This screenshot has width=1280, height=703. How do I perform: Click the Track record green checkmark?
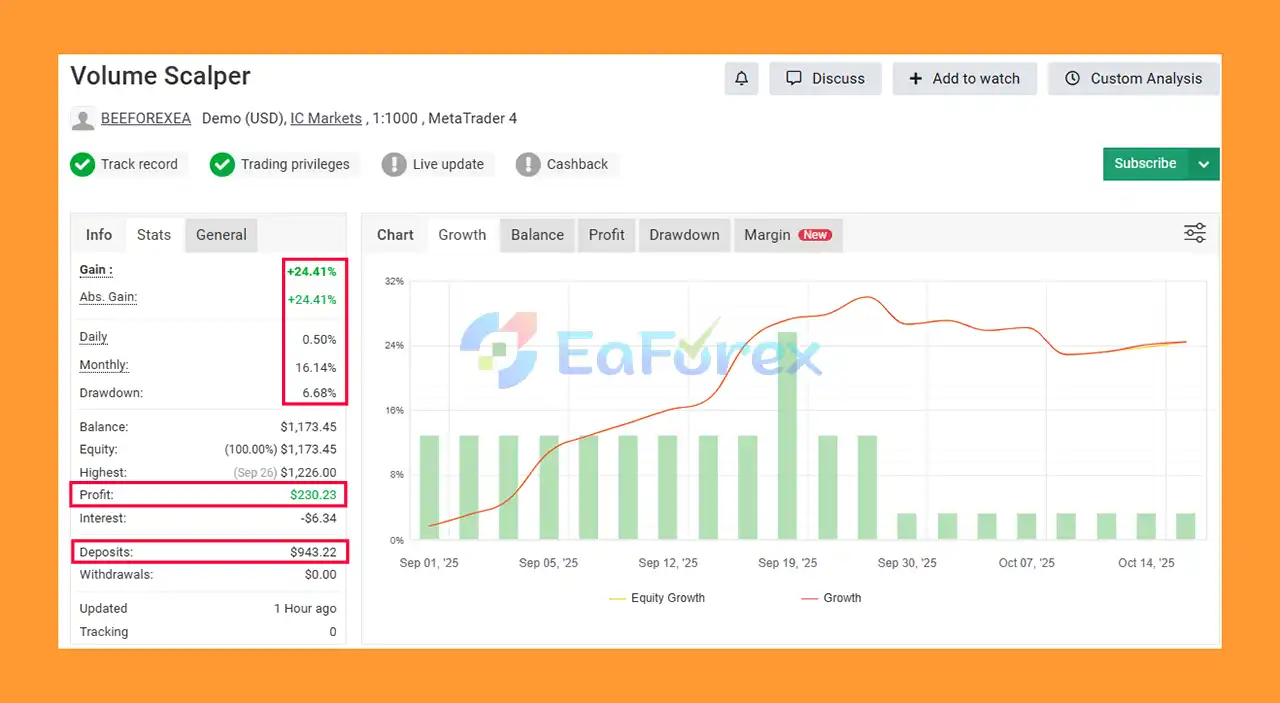point(82,164)
